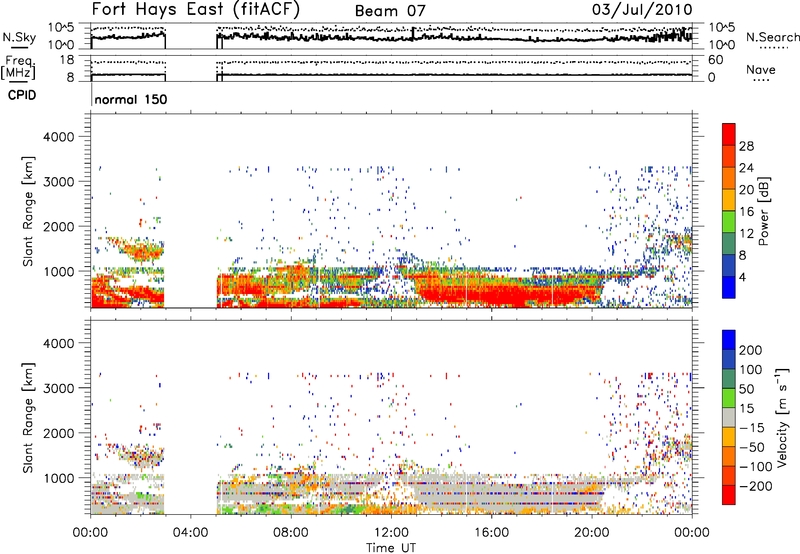Click the '20:00' time axis tick label
This screenshot has height=554, width=800.
(592, 533)
